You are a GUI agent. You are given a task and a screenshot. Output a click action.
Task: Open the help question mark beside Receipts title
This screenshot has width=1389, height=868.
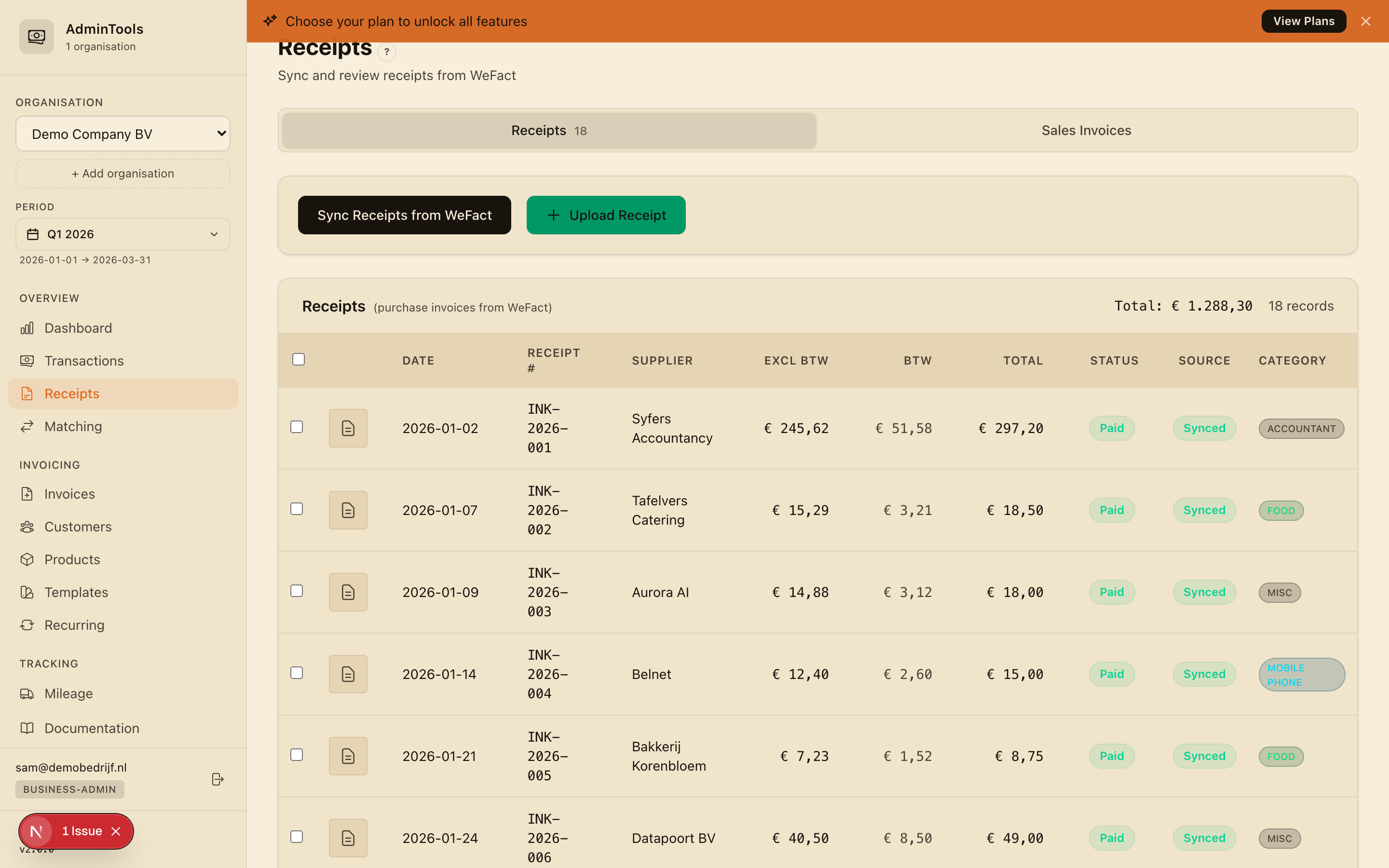(387, 52)
